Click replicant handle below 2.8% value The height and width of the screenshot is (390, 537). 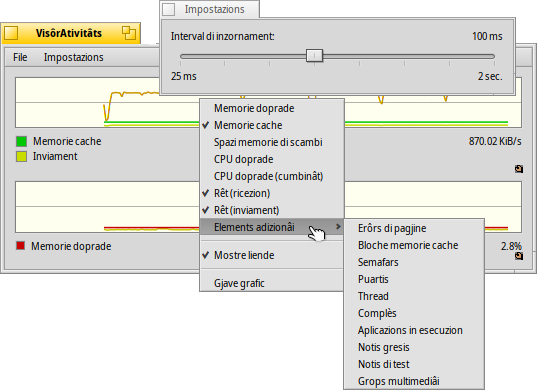click(519, 256)
